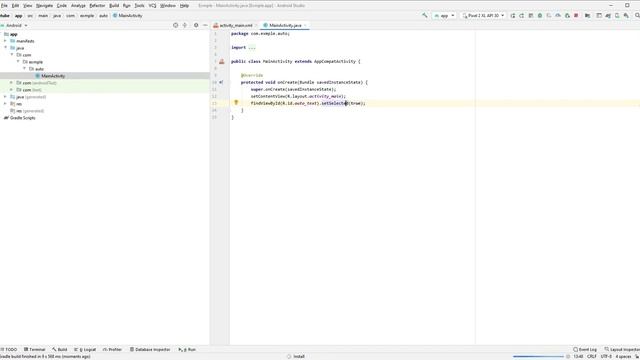The height and width of the screenshot is (360, 640).
Task: Open the Profiler tool window
Action: pos(113,350)
